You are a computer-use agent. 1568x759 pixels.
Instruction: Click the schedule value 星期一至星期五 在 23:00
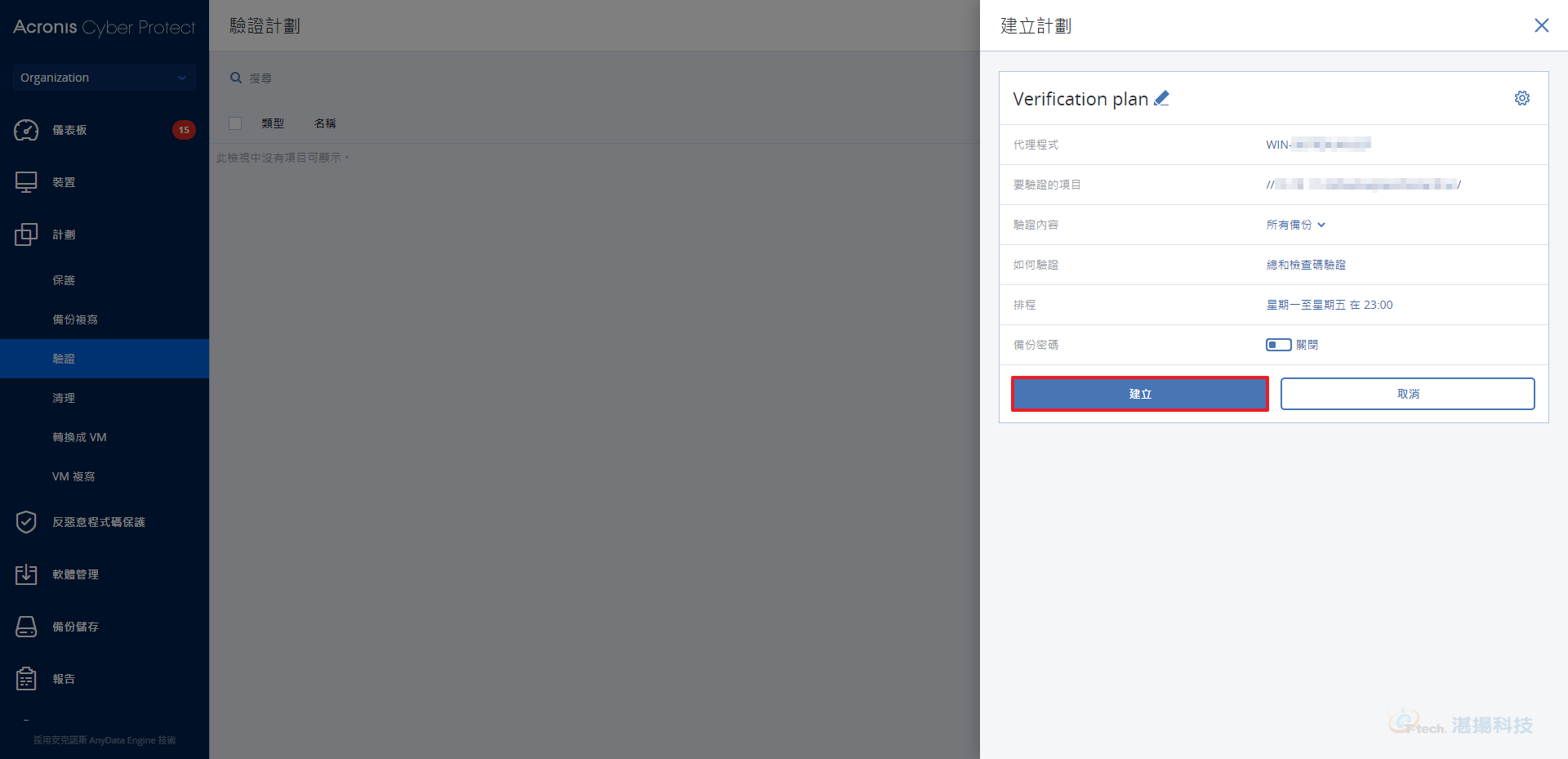pyautogui.click(x=1329, y=305)
